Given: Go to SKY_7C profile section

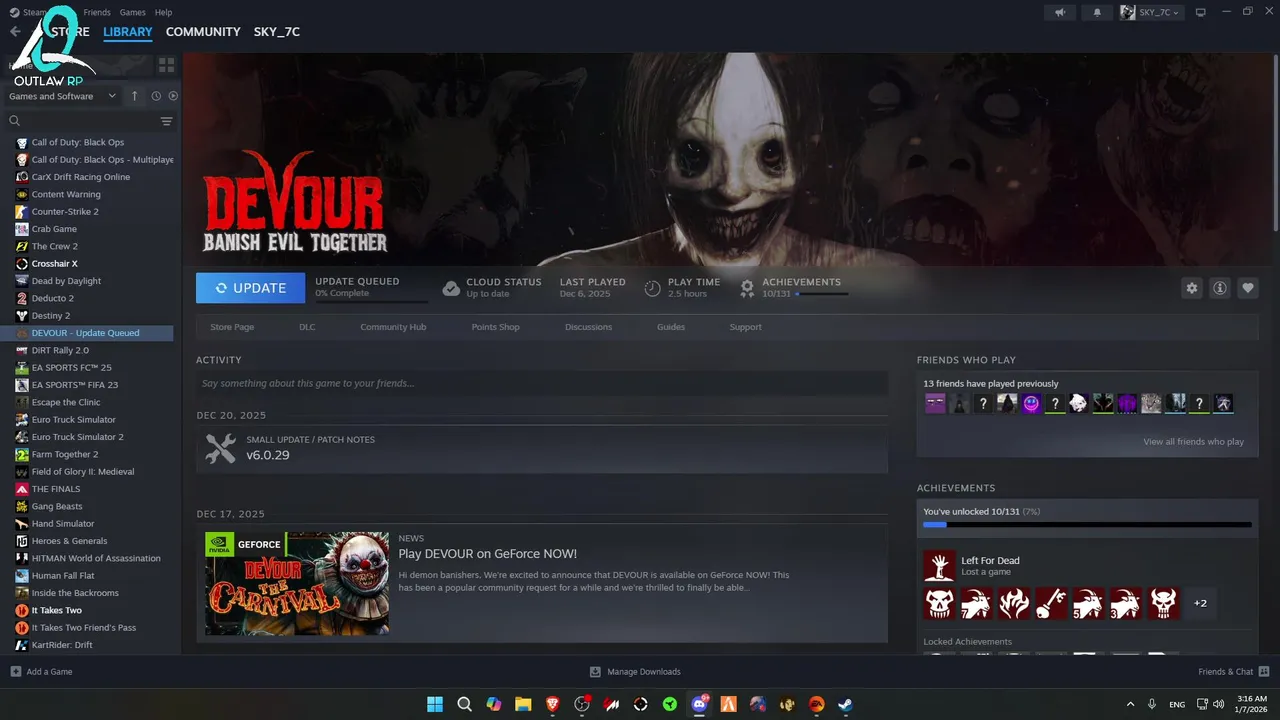Looking at the screenshot, I should pos(277,32).
